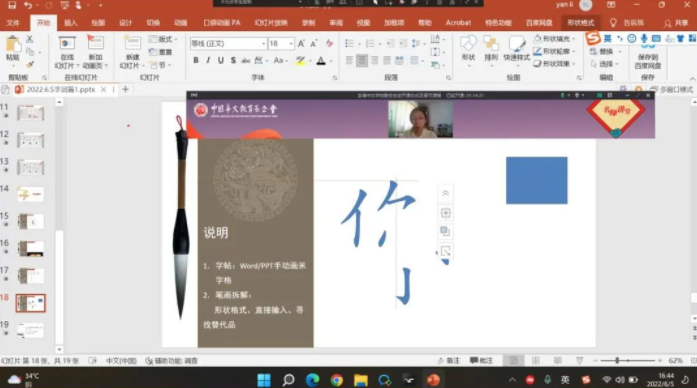Image resolution: width=697 pixels, height=388 pixels.
Task: Apply font color (A with black bar)
Action: [x=321, y=61]
